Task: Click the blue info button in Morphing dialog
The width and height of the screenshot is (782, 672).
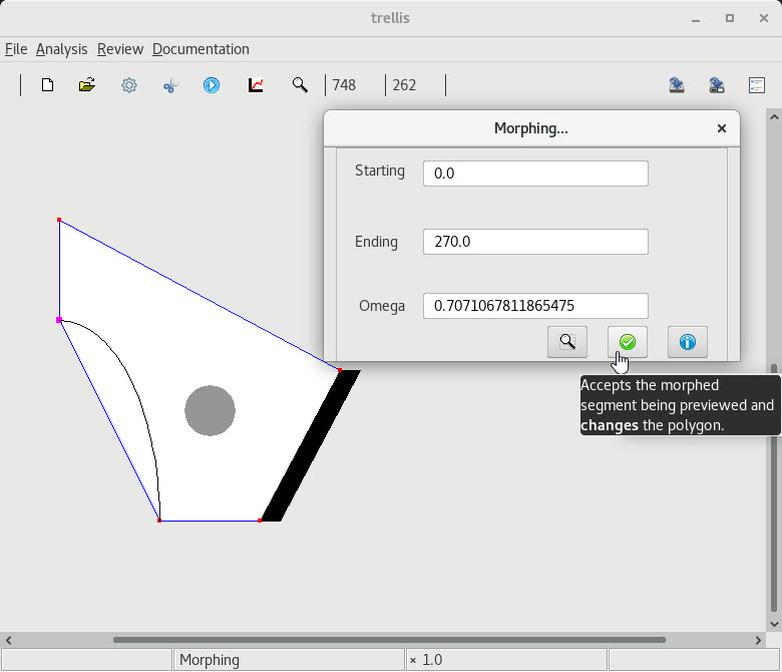Action: pos(687,342)
